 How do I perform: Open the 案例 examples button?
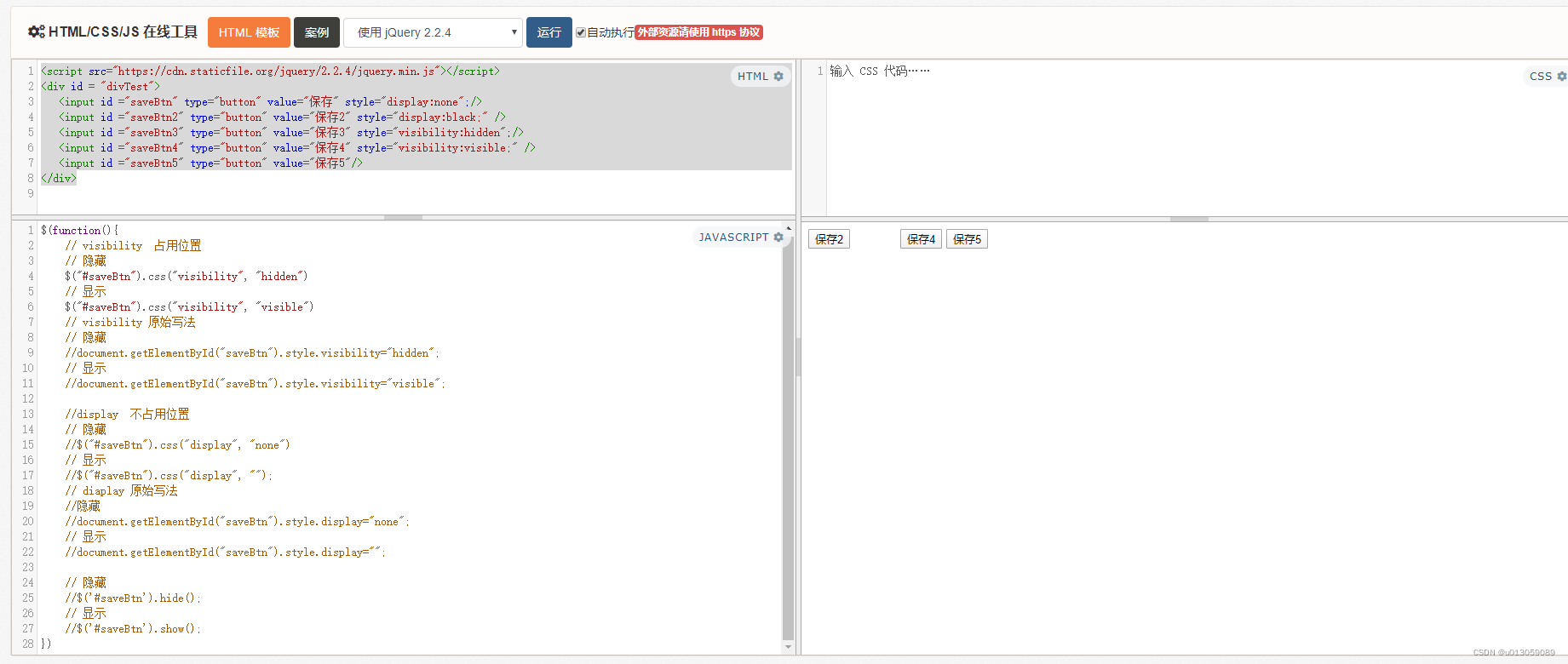317,32
